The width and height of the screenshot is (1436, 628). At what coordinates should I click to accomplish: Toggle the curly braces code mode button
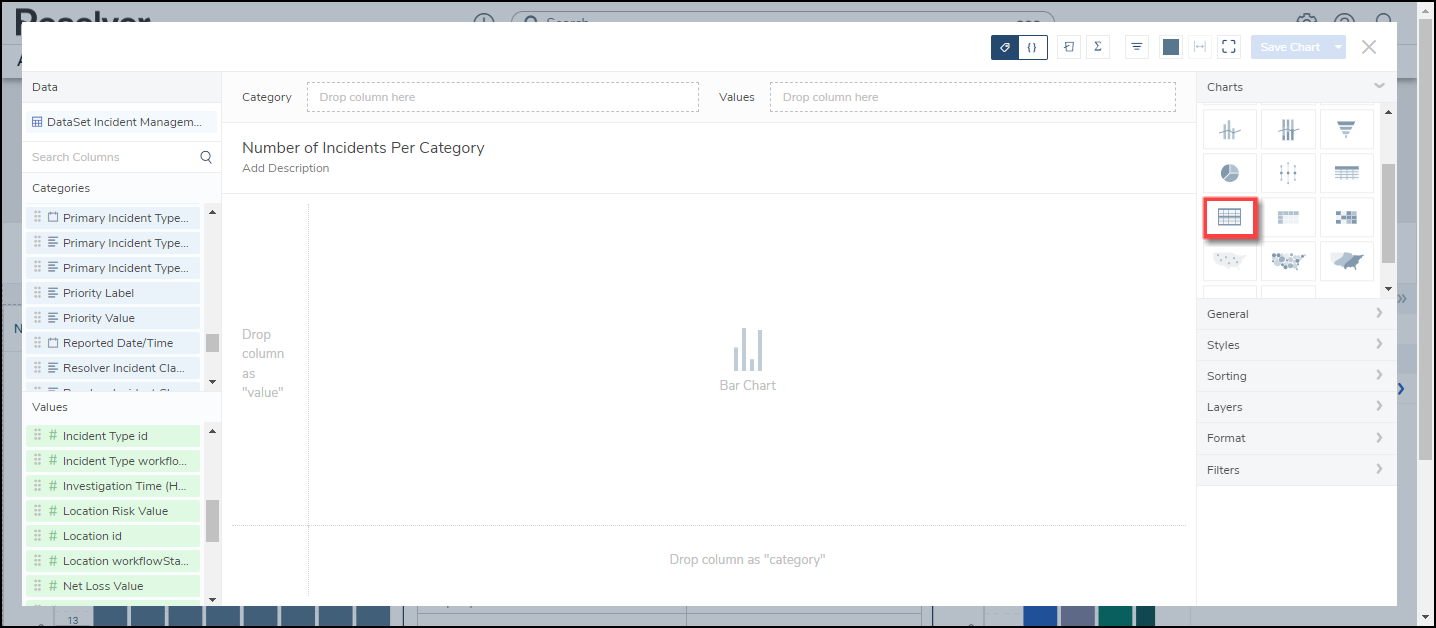pos(1033,47)
